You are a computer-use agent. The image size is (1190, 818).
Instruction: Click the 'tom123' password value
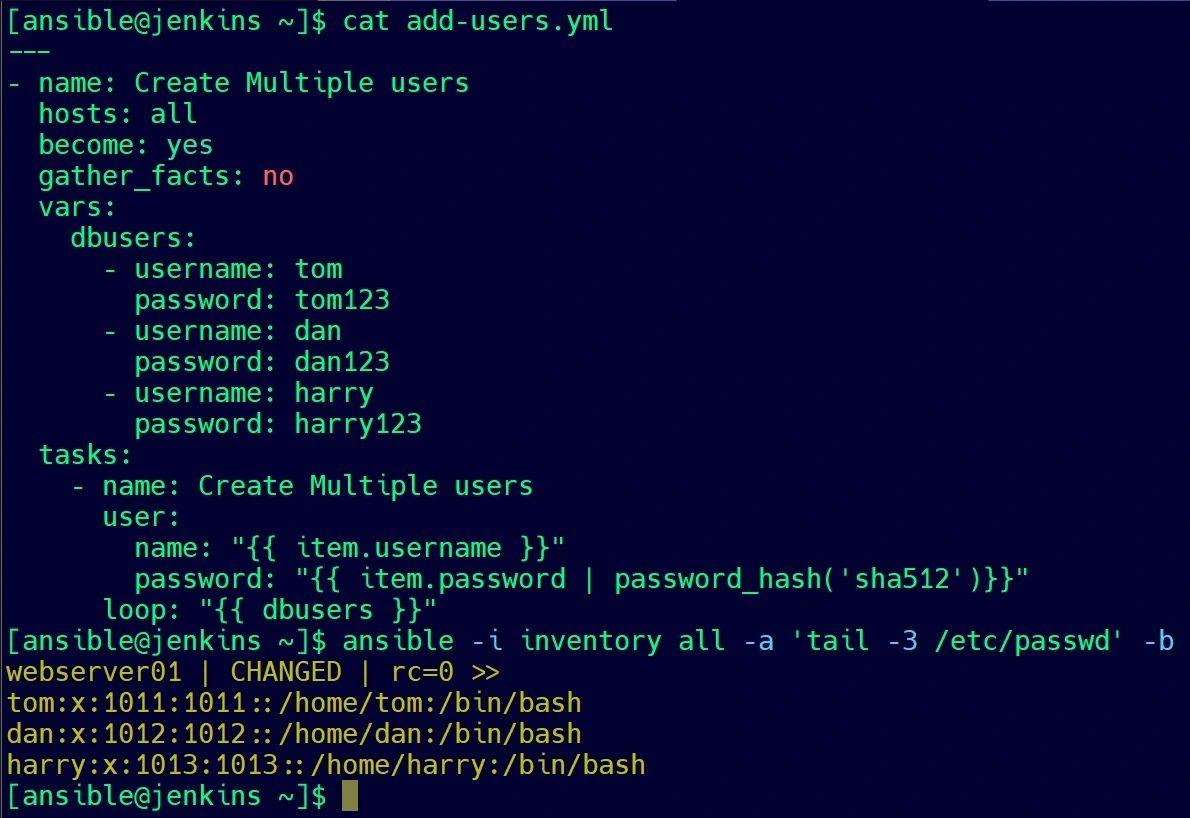tap(342, 300)
